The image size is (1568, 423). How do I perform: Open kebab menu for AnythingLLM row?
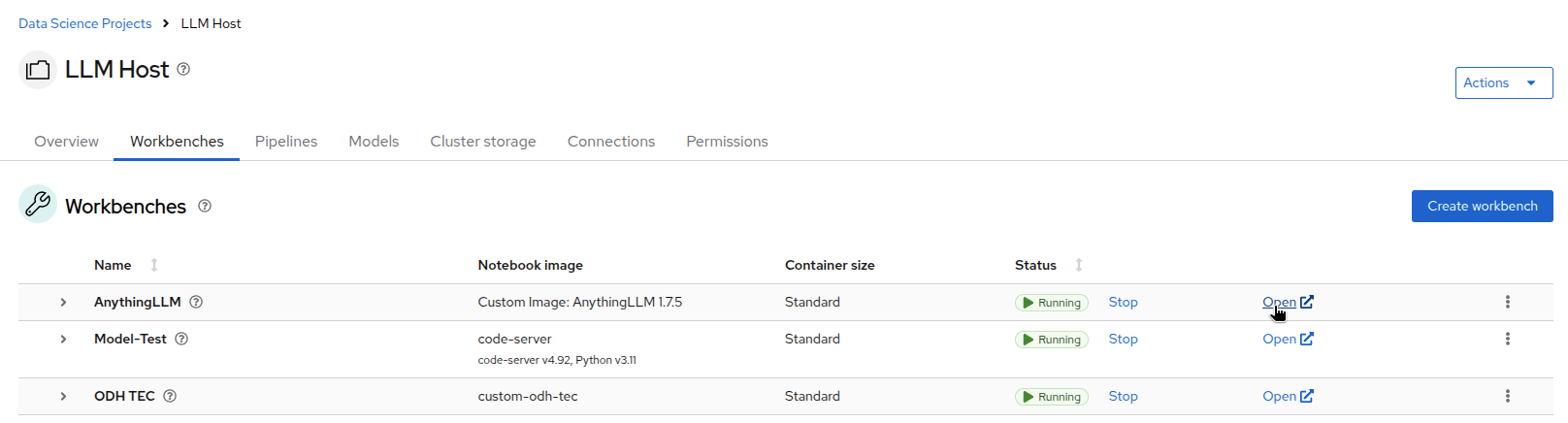(x=1507, y=302)
